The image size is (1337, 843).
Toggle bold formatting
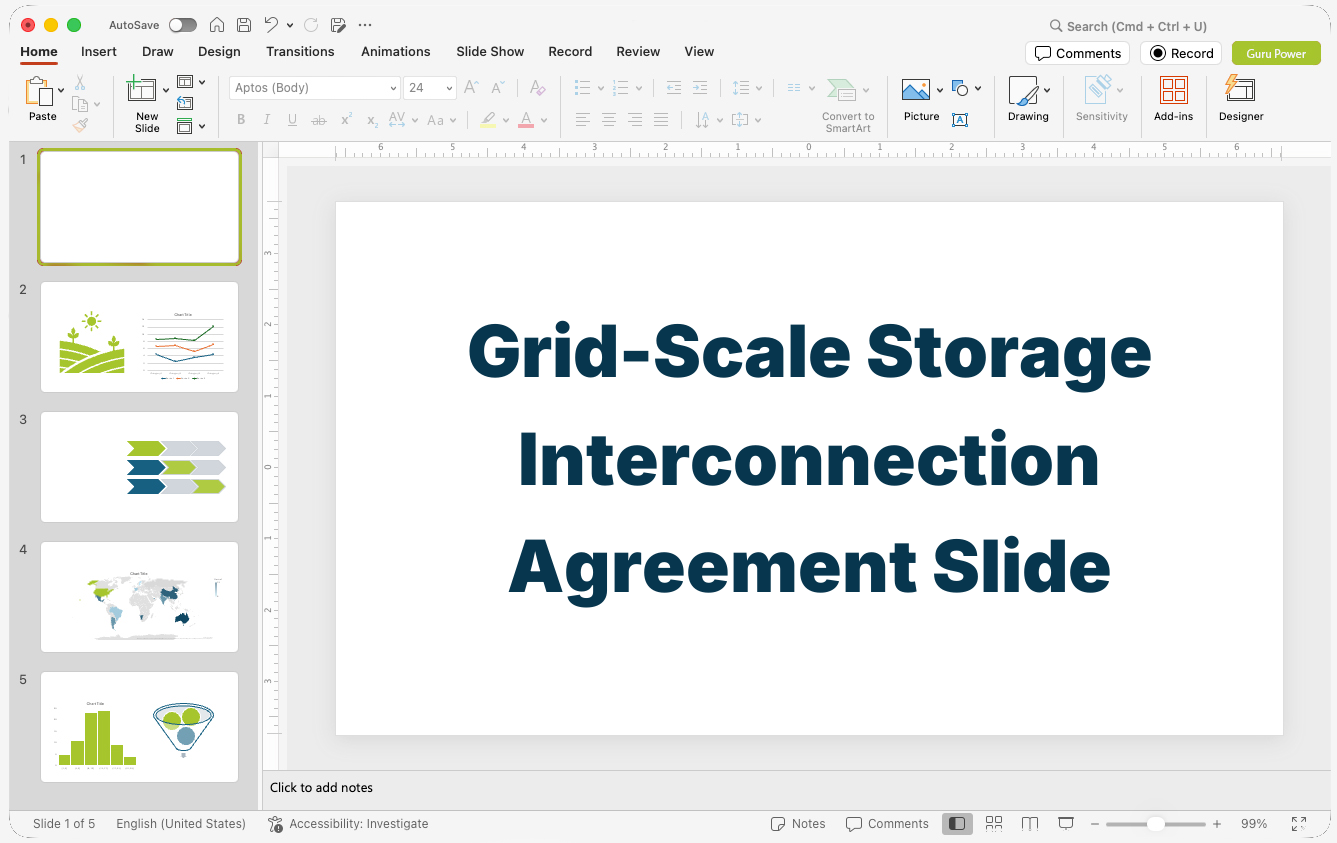point(241,120)
